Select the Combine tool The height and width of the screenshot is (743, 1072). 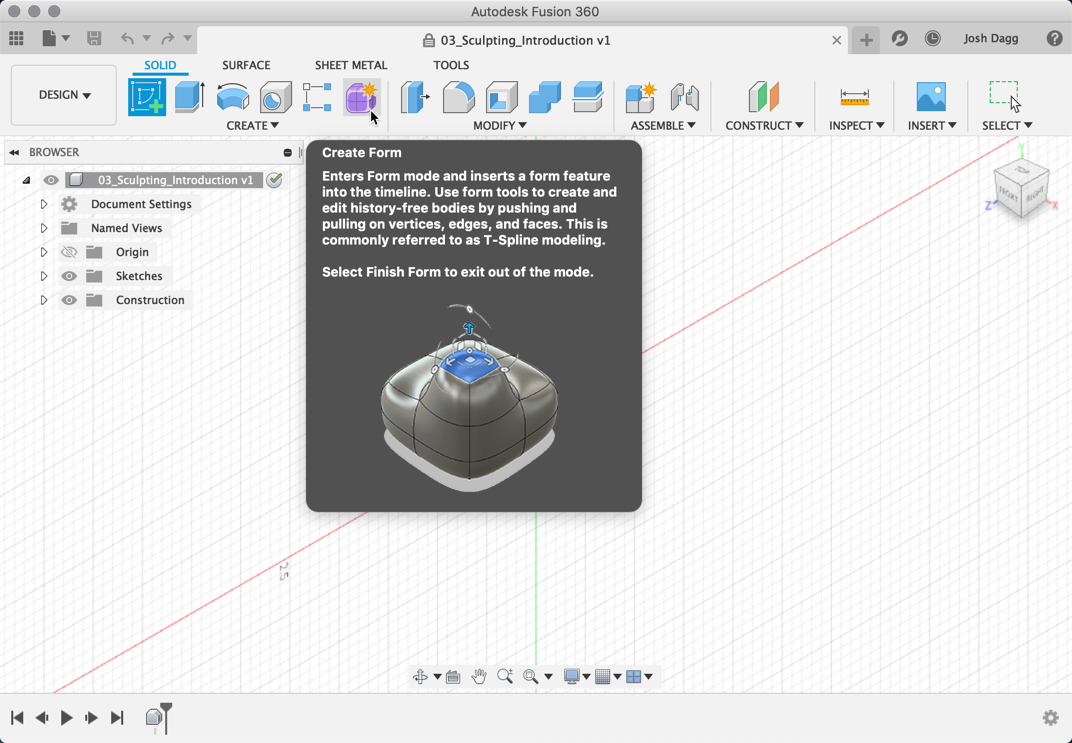pyautogui.click(x=544, y=97)
